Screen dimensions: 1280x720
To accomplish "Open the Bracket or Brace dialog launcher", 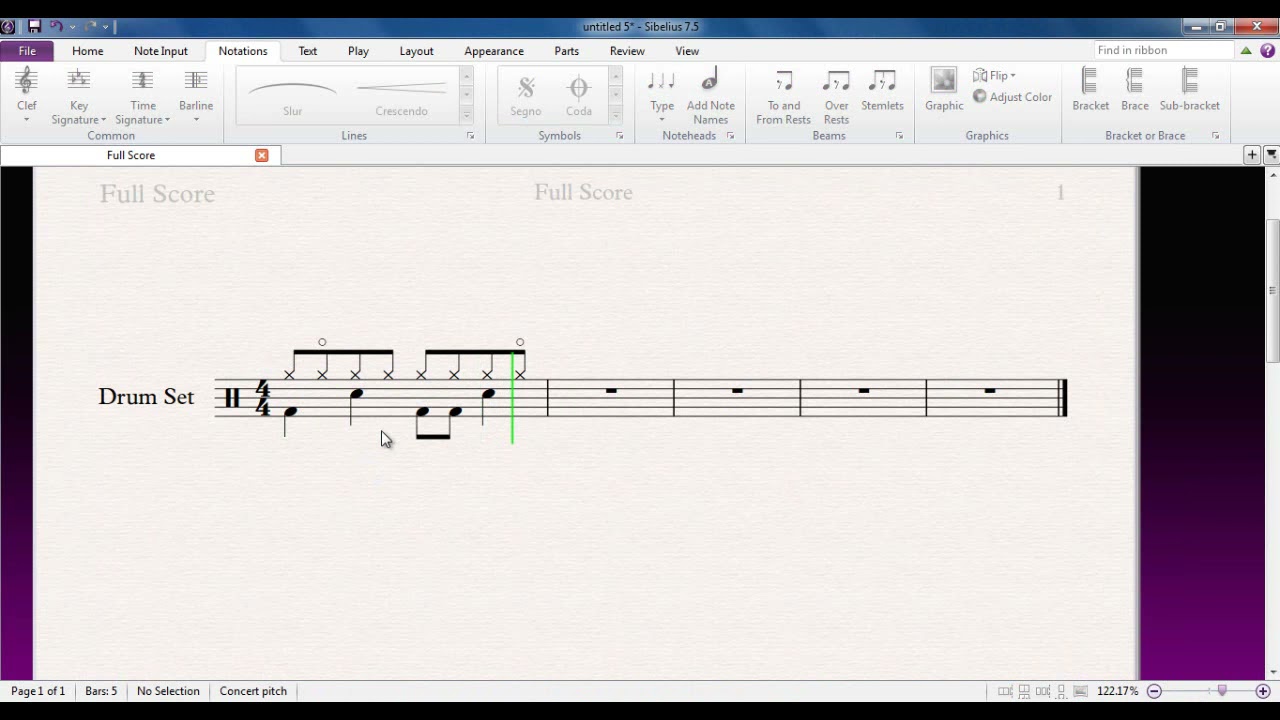I will pos(1215,136).
